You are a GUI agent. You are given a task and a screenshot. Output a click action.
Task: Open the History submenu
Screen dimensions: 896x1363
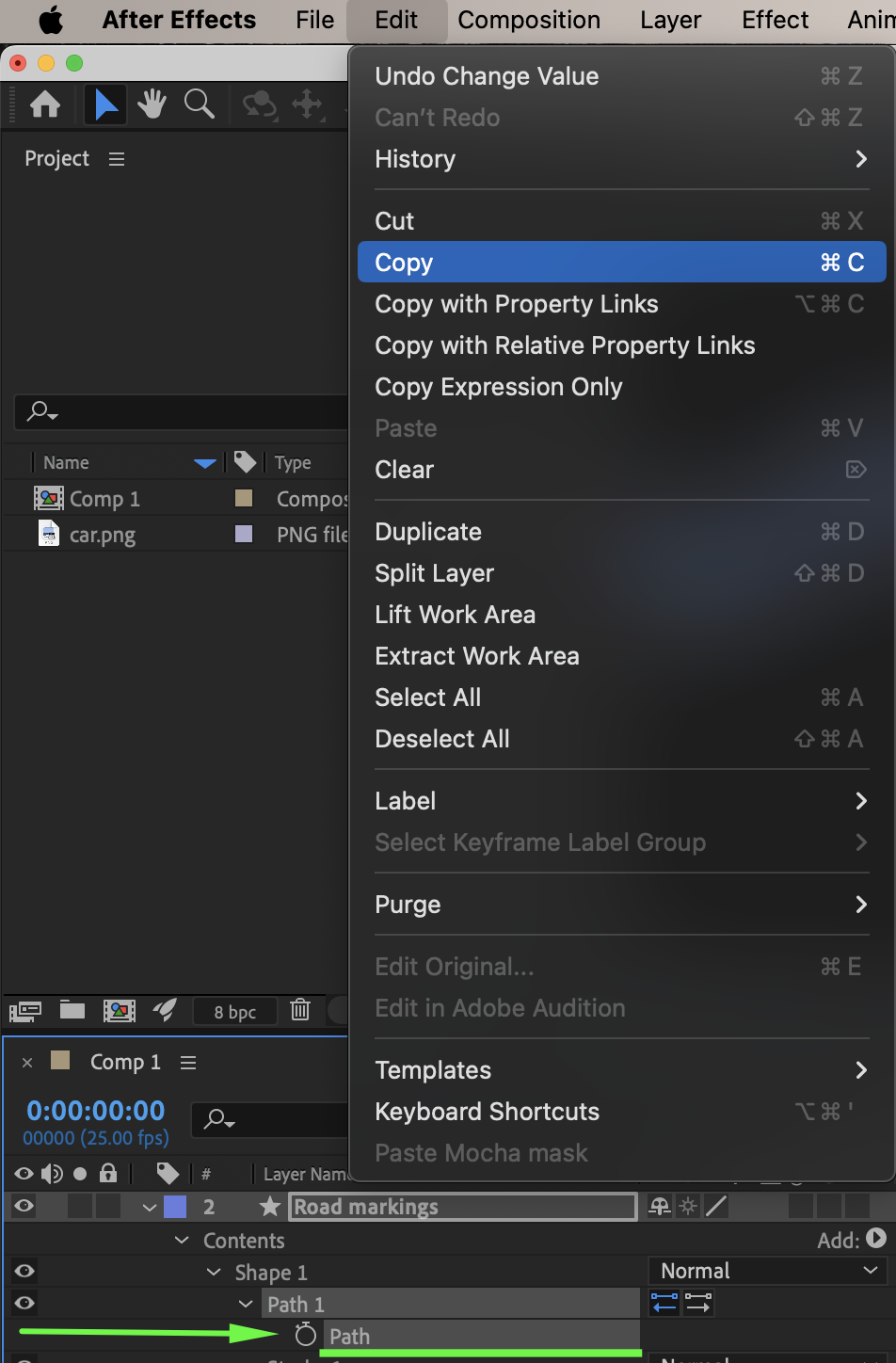click(x=621, y=159)
